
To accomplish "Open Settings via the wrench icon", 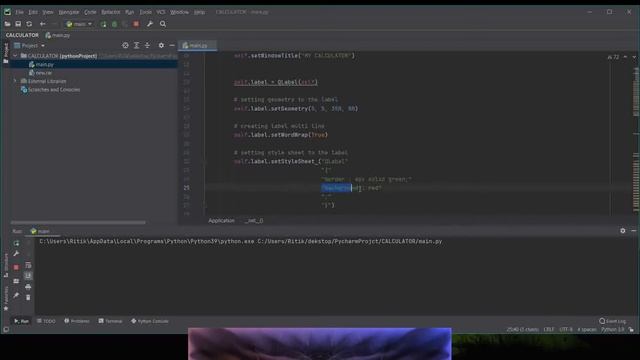I will 150,24.
